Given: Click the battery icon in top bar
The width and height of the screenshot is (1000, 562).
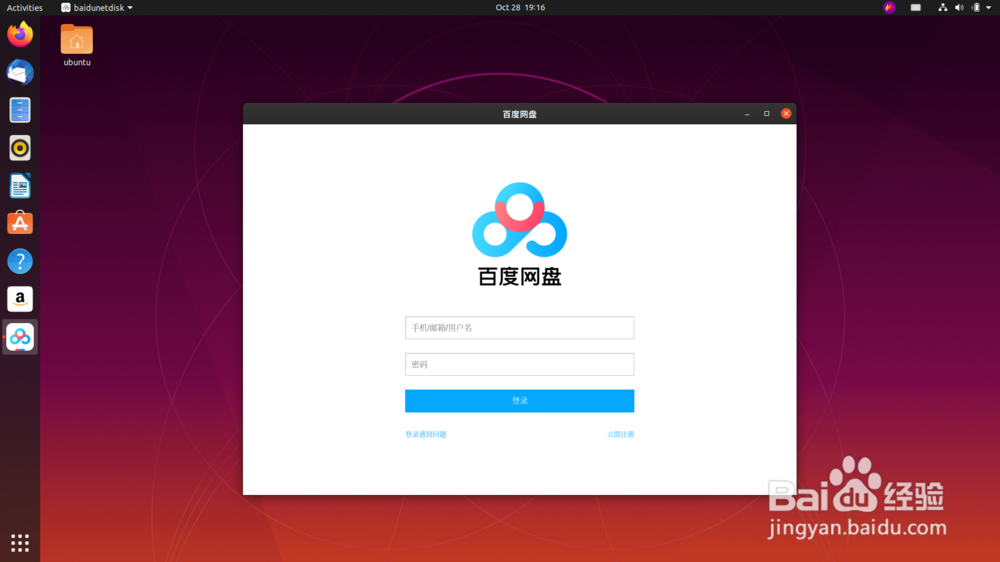Looking at the screenshot, I should 975,8.
